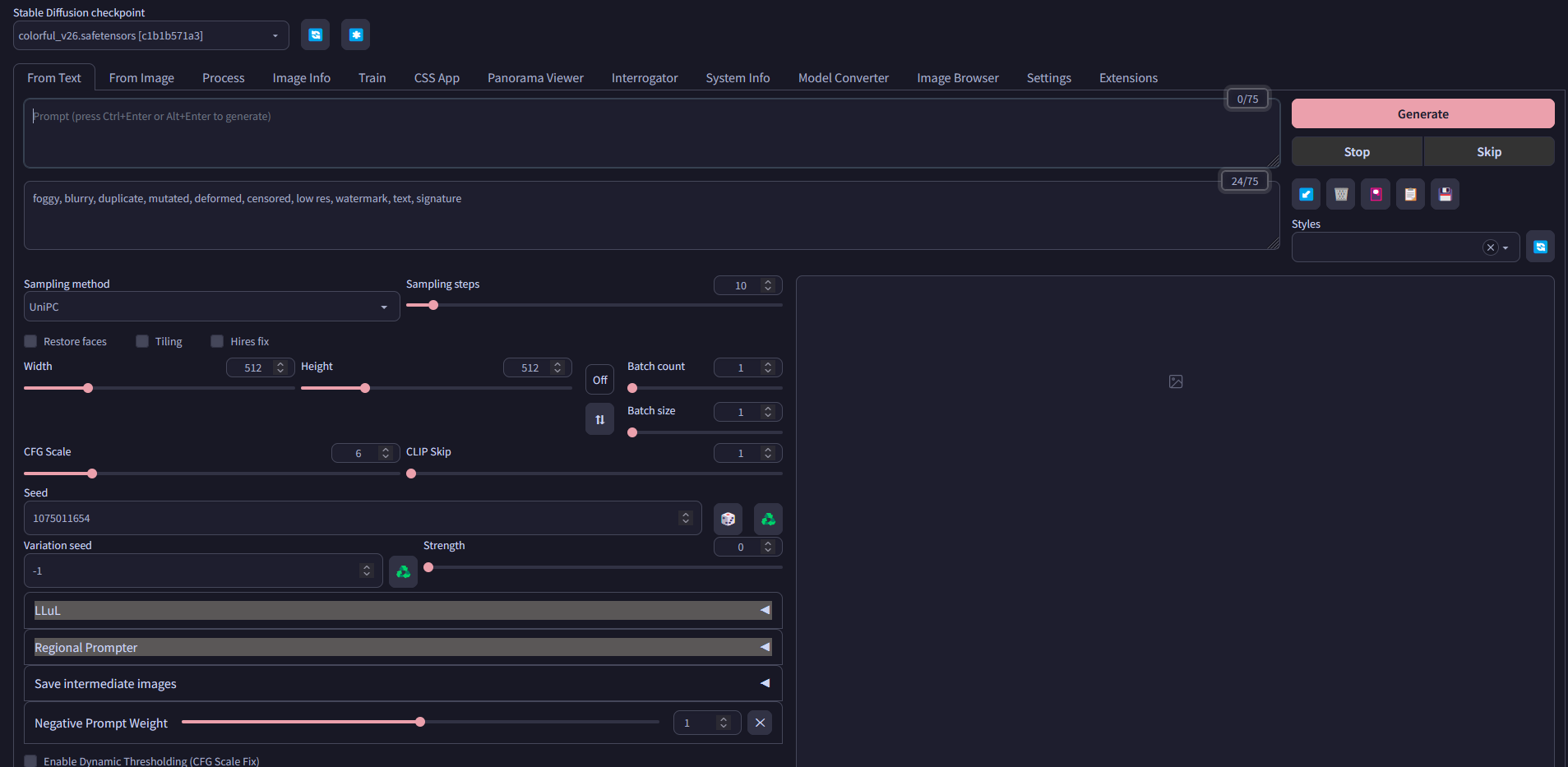Viewport: 1568px width, 767px height.
Task: Enable Hires fix
Action: coord(216,341)
